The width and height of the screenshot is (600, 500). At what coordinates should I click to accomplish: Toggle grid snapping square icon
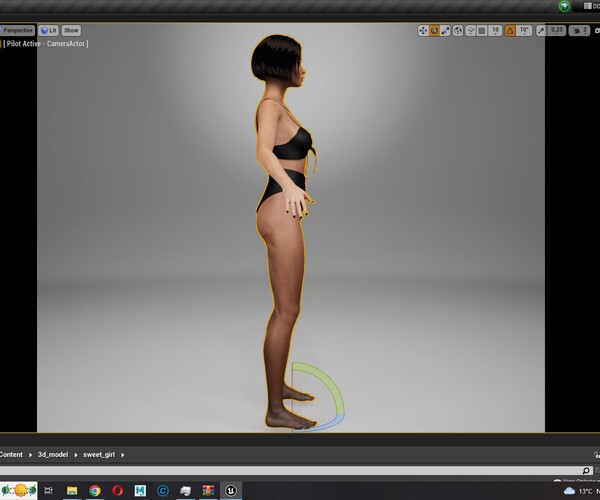point(482,31)
